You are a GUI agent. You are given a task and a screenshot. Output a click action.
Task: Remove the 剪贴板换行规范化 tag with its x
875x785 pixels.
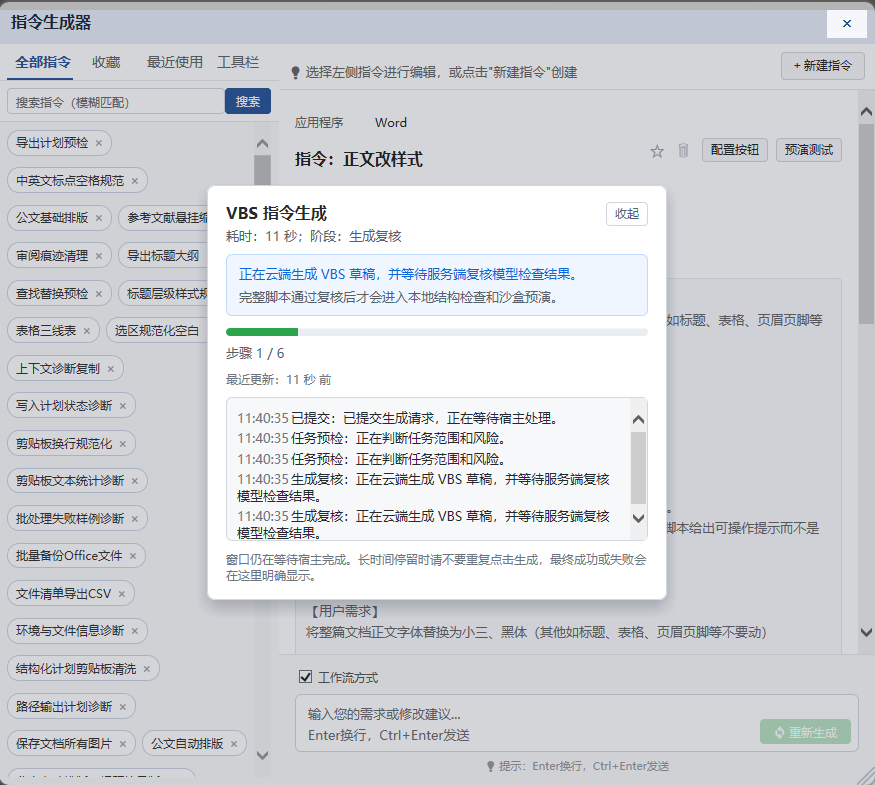(123, 444)
